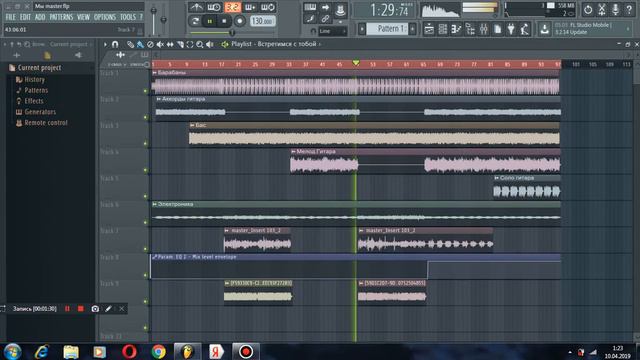This screenshot has height=360, width=640.
Task: Open the FILE menu
Action: [10, 17]
